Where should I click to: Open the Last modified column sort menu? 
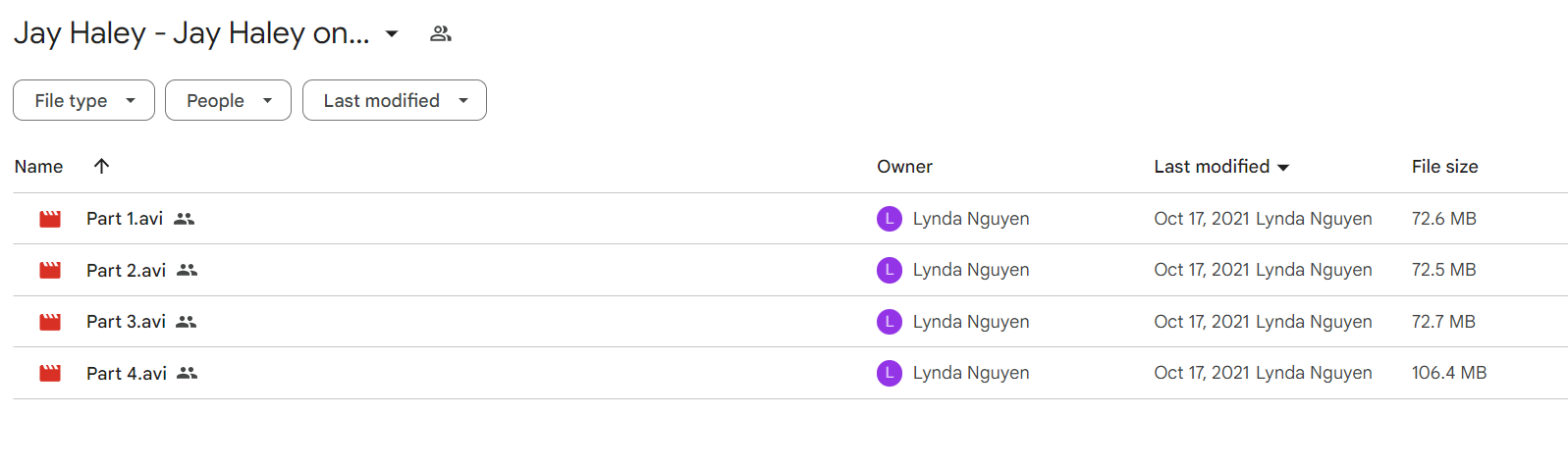pos(1221,167)
